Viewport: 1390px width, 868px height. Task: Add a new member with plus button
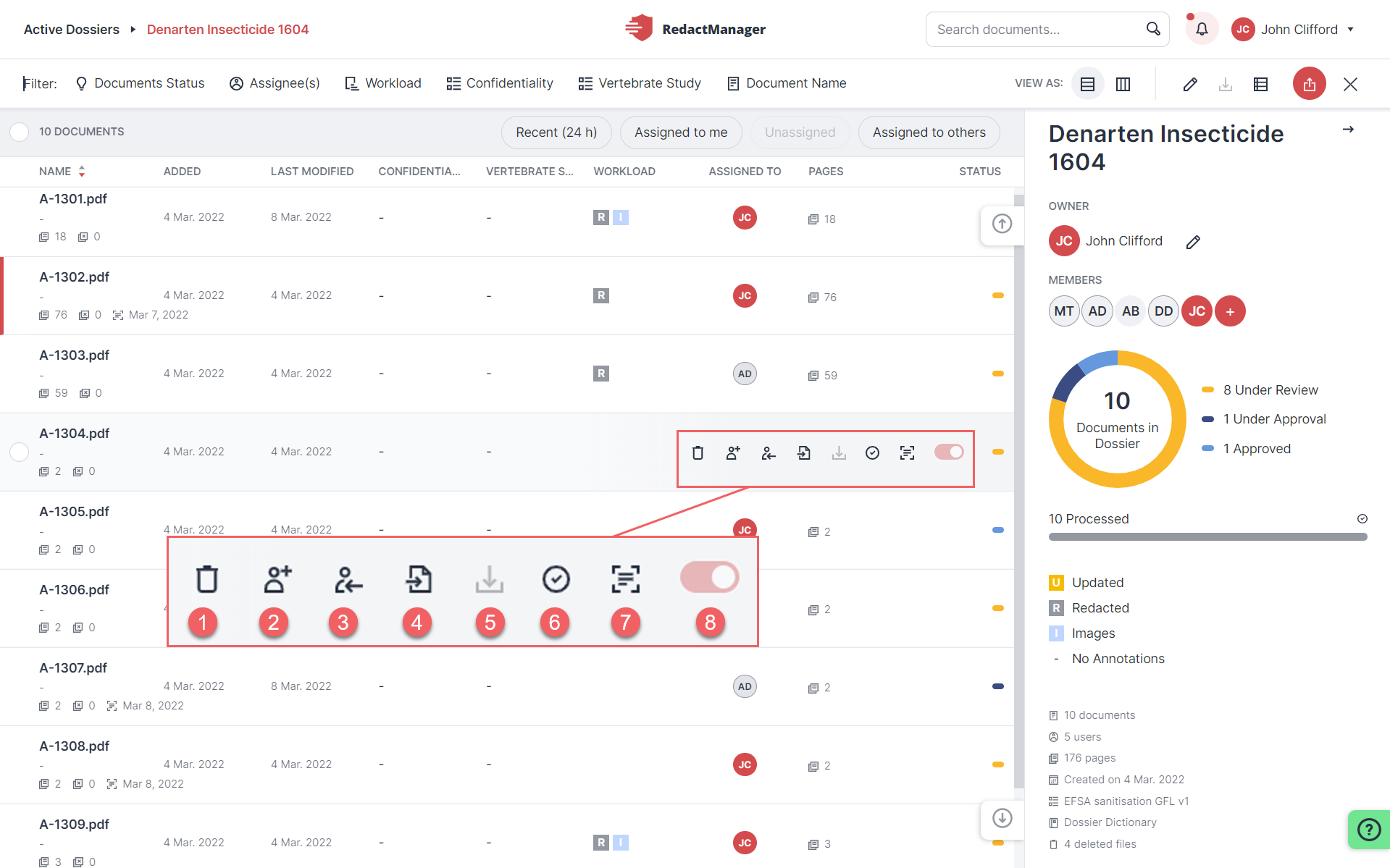1230,311
